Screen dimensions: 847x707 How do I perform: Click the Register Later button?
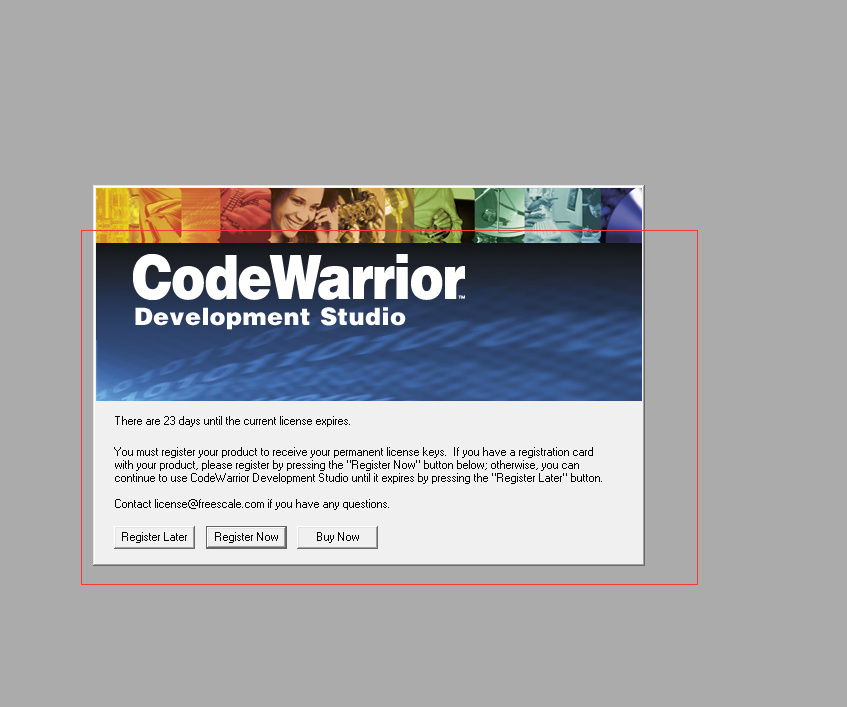[x=154, y=537]
